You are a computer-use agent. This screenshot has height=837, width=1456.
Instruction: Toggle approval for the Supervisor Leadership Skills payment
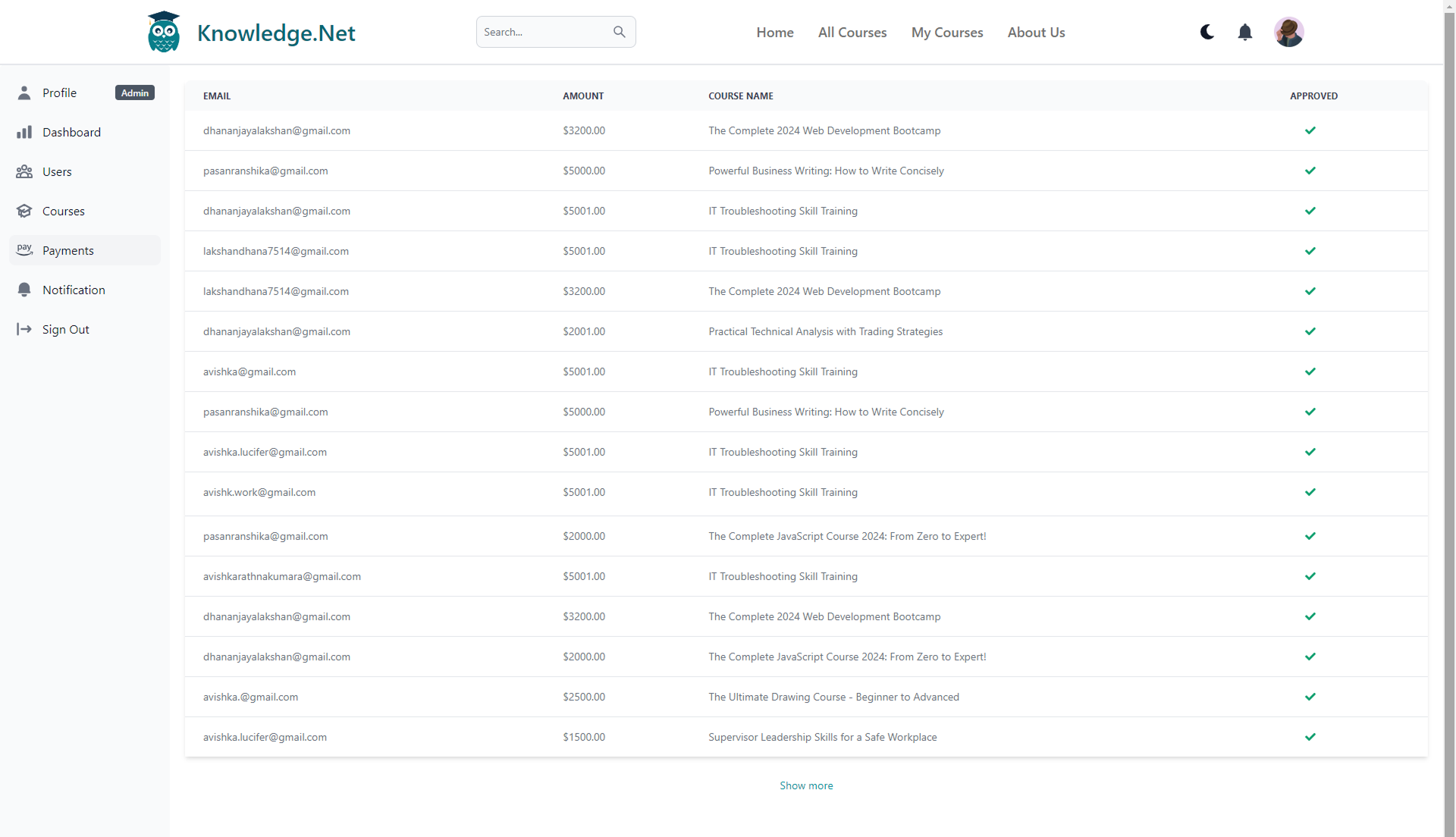pyautogui.click(x=1310, y=736)
